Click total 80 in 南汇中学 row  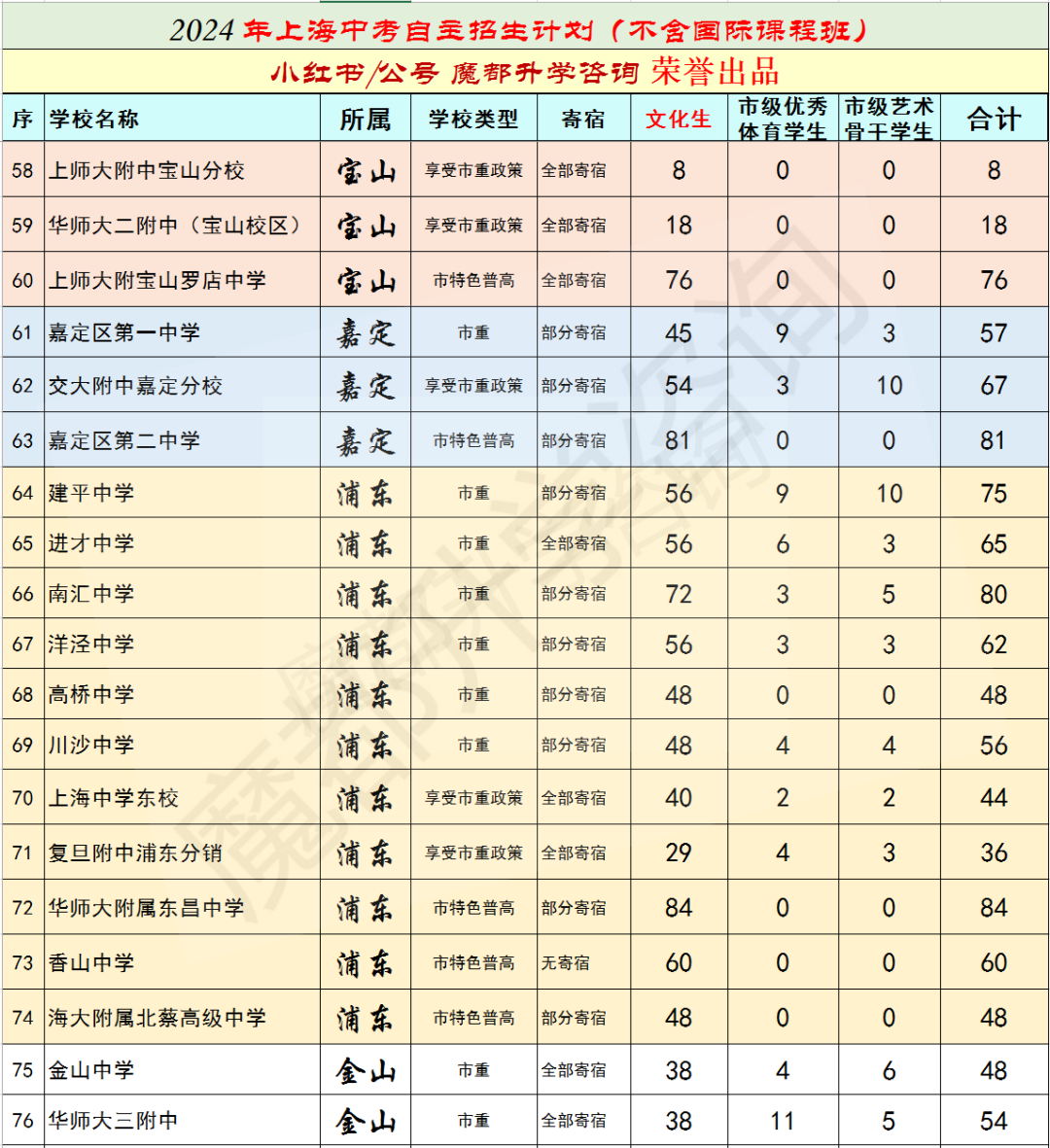pyautogui.click(x=994, y=594)
